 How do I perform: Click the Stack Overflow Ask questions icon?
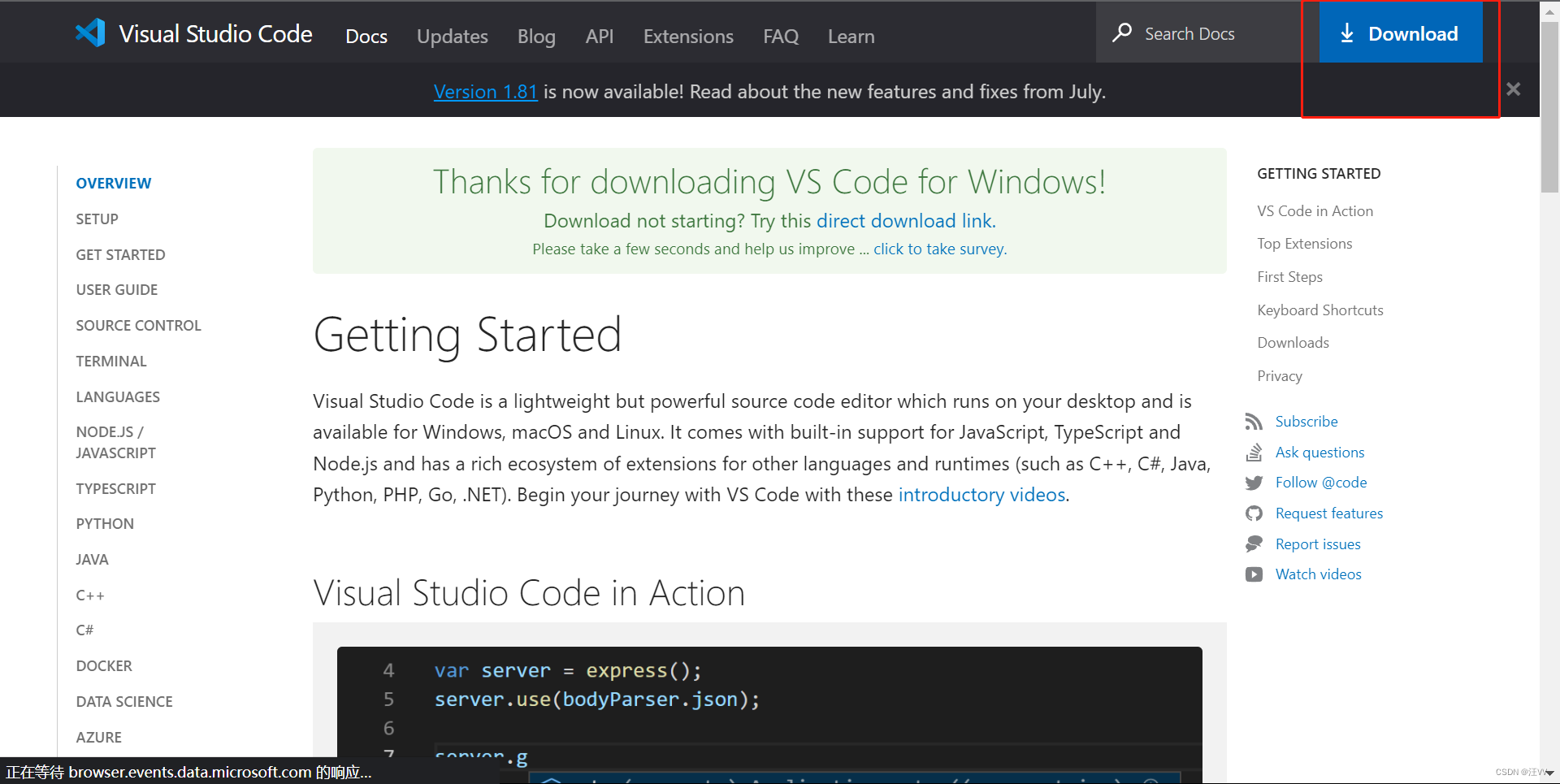tap(1254, 452)
